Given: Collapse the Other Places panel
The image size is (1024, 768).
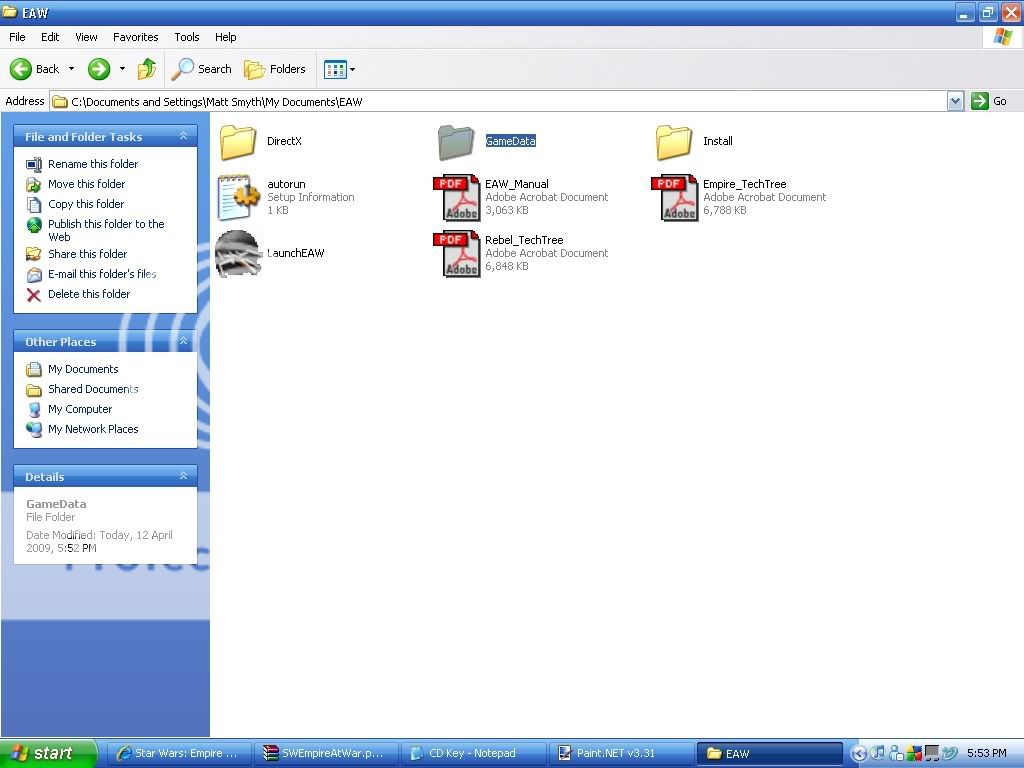Looking at the screenshot, I should (x=184, y=341).
